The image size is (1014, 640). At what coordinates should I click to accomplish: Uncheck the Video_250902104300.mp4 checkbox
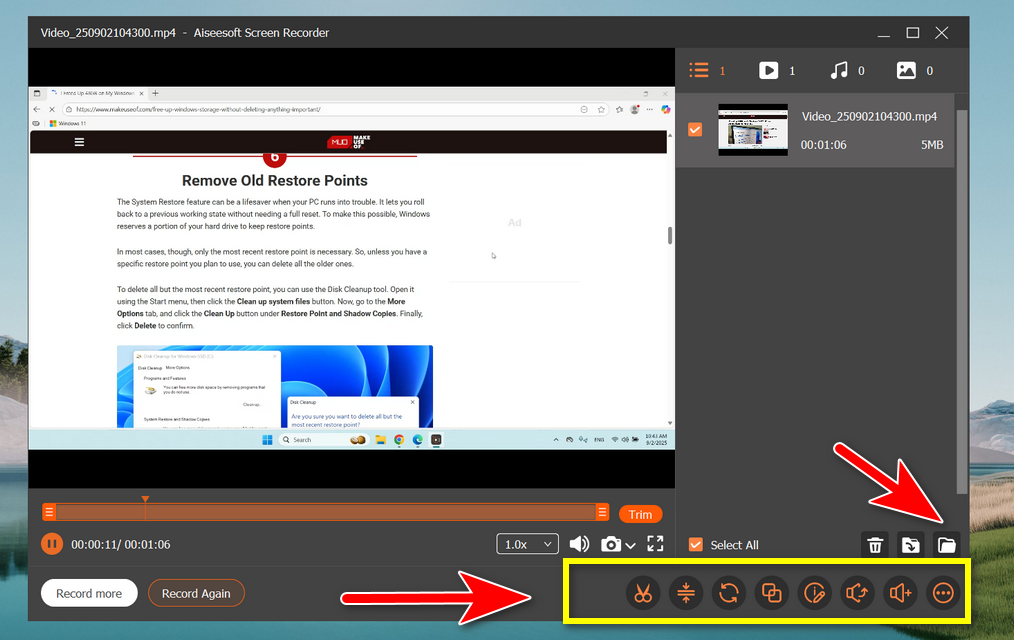tap(695, 130)
